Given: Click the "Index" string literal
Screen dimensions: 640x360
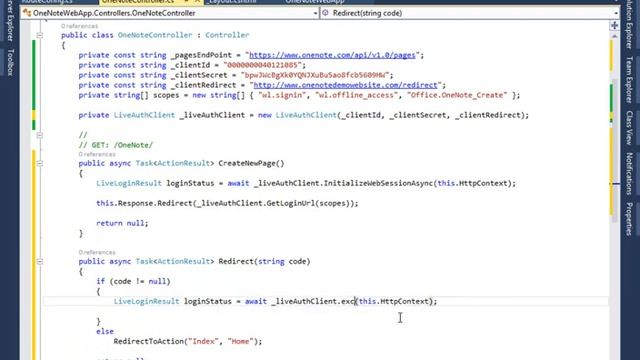Looking at the screenshot, I should 204,341.
